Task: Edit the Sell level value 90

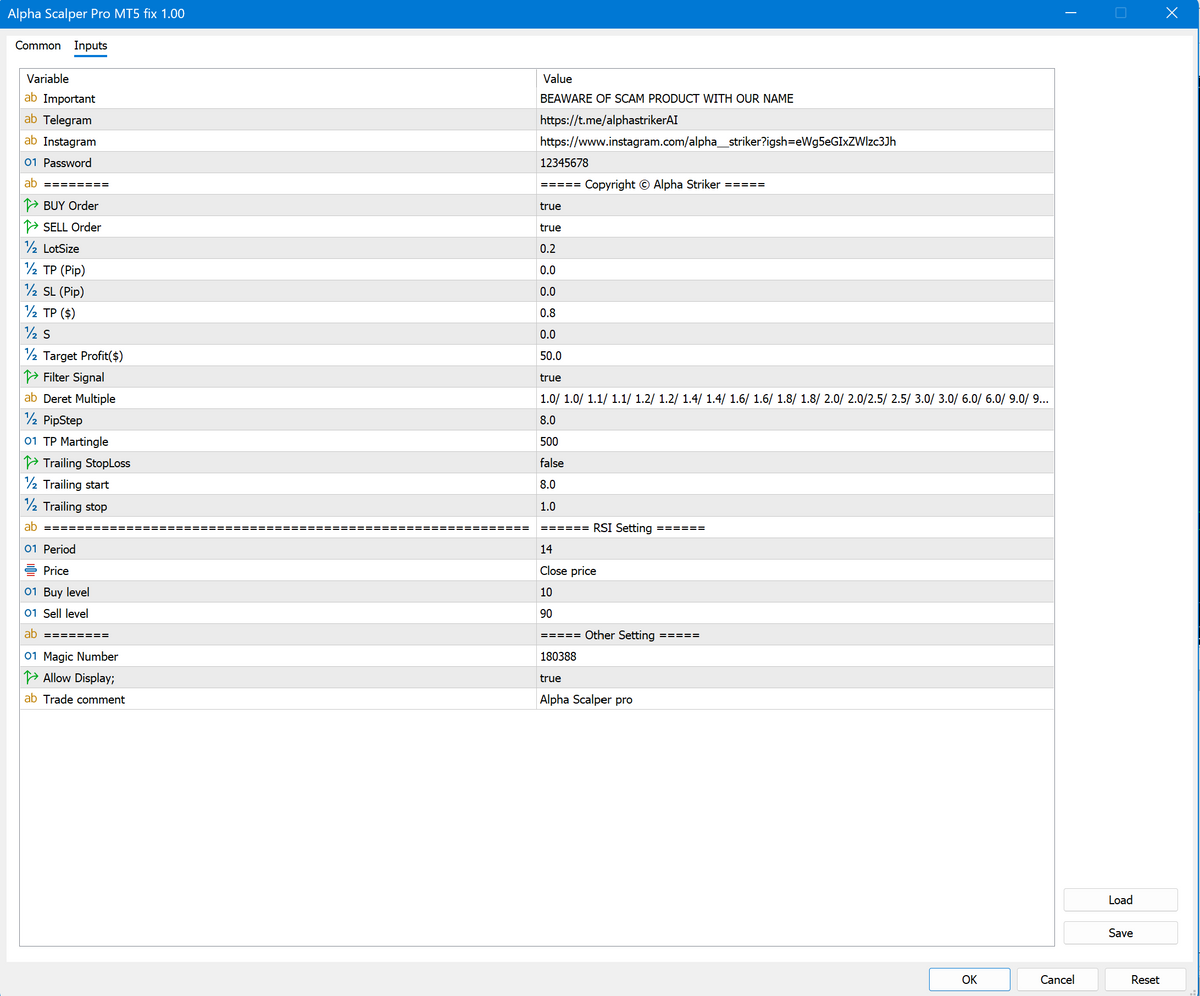Action: (x=795, y=614)
